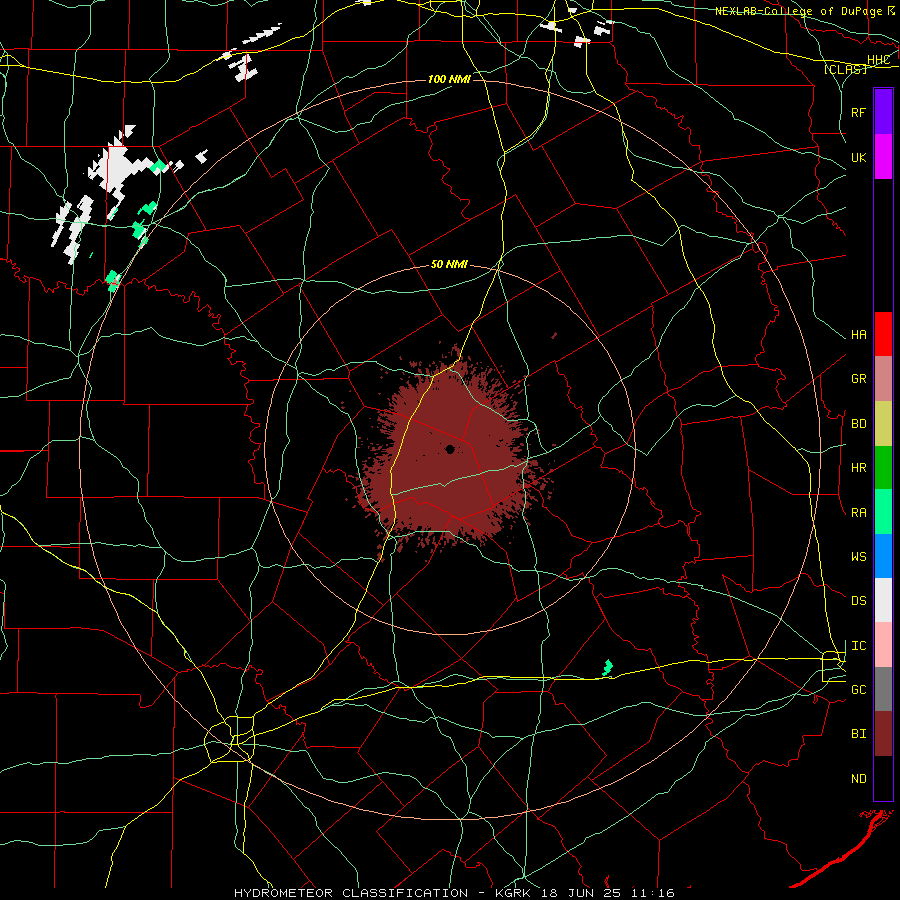Image resolution: width=900 pixels, height=900 pixels.
Task: Select the yellow BD legend swatch
Action: coord(883,424)
